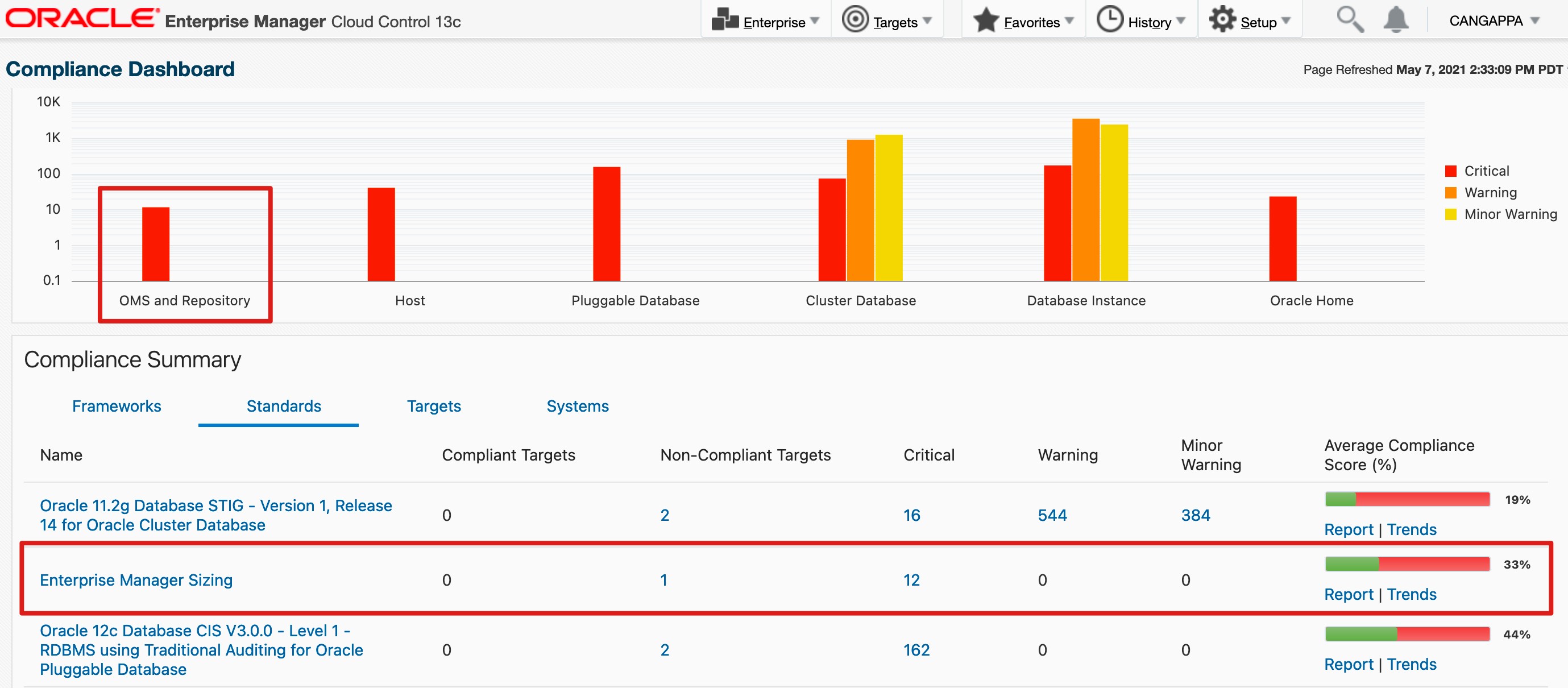Expand the Setup menu arrow
Viewport: 1568px width, 688px height.
click(1286, 21)
